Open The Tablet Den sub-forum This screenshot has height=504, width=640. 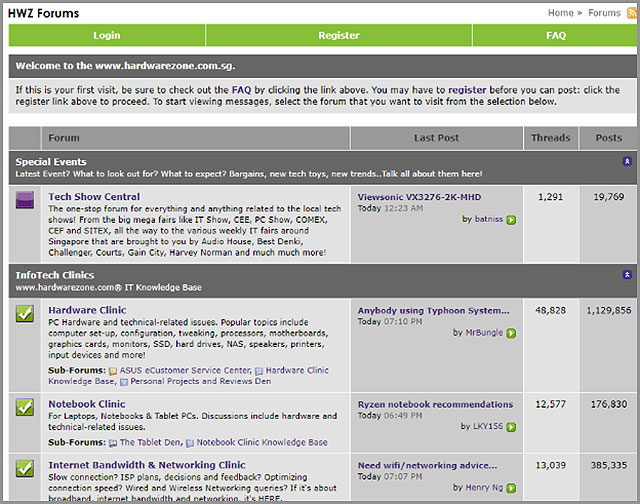(x=152, y=442)
